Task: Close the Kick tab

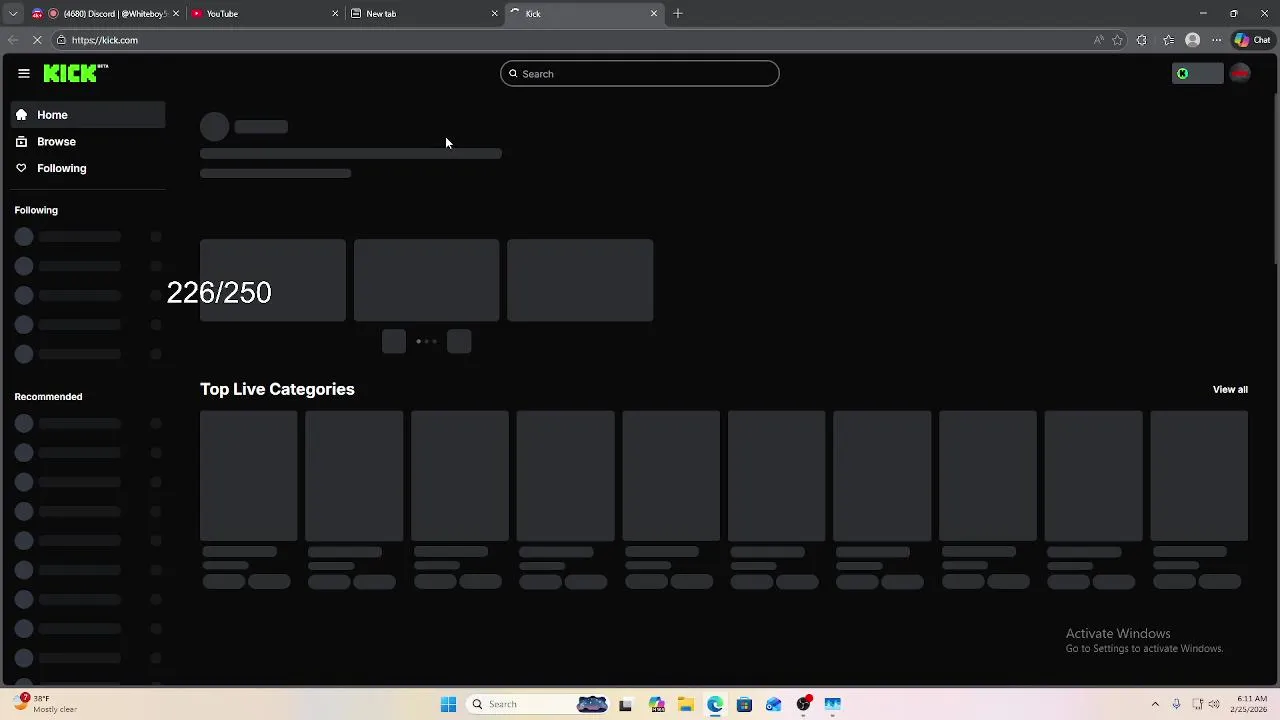Action: 654,14
